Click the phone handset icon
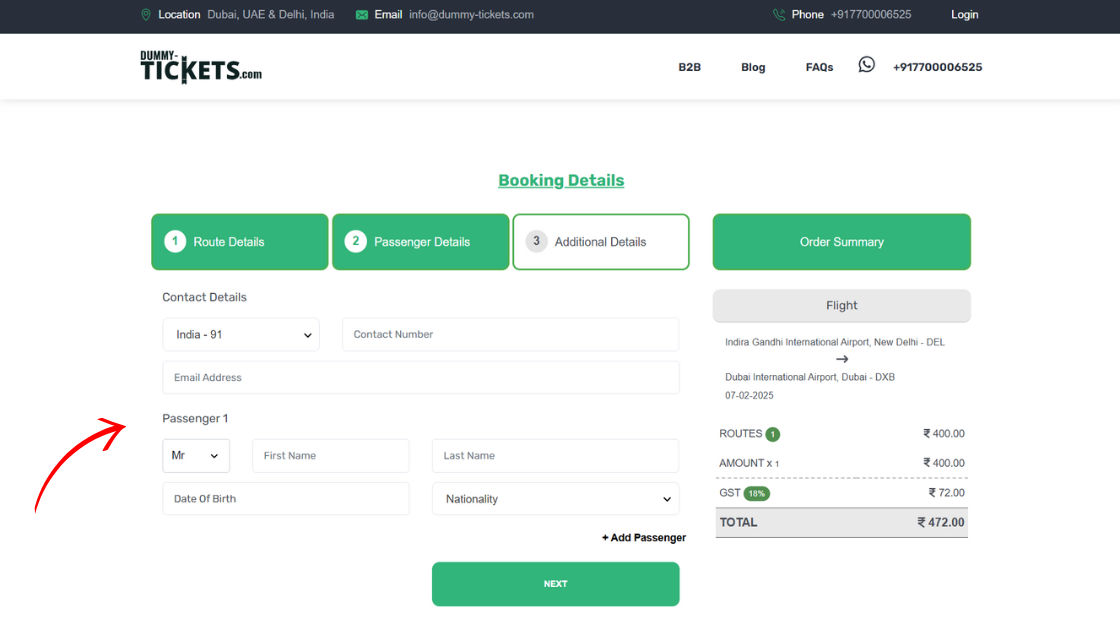 (779, 15)
